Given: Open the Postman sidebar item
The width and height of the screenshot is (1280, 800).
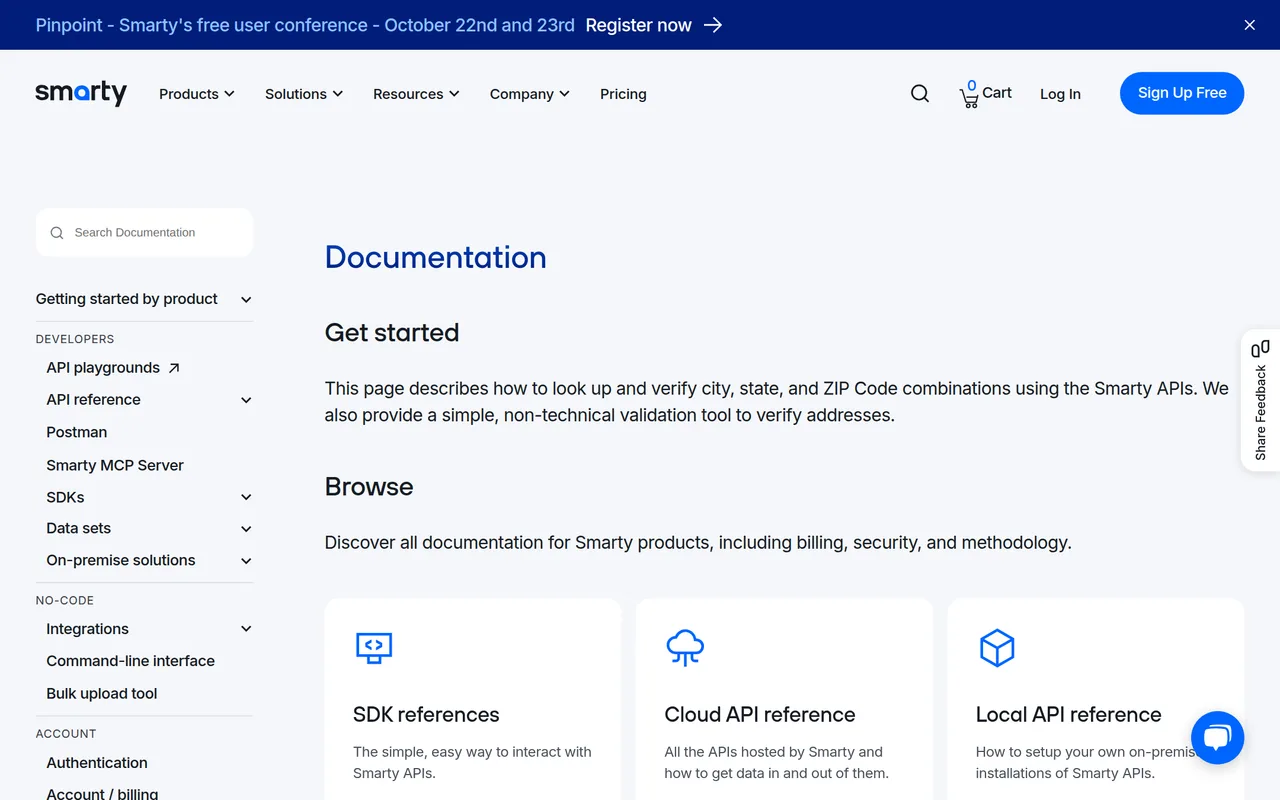Looking at the screenshot, I should (77, 432).
